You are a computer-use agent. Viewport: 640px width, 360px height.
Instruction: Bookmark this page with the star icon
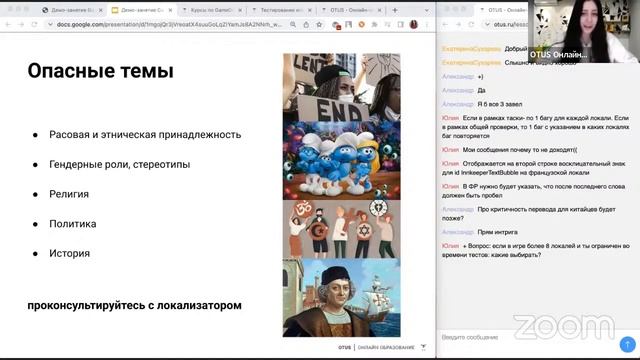click(x=319, y=24)
